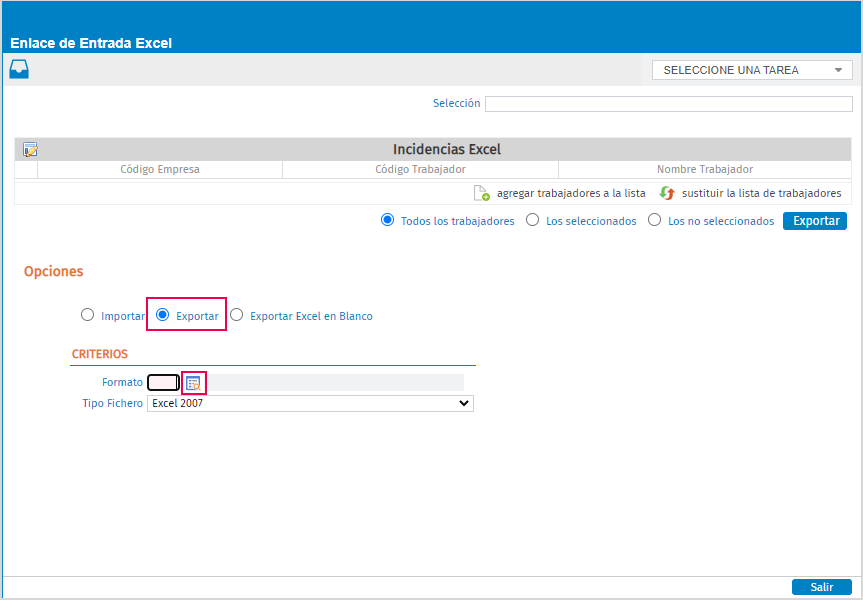863x600 pixels.
Task: Click the Salir button
Action: (822, 587)
